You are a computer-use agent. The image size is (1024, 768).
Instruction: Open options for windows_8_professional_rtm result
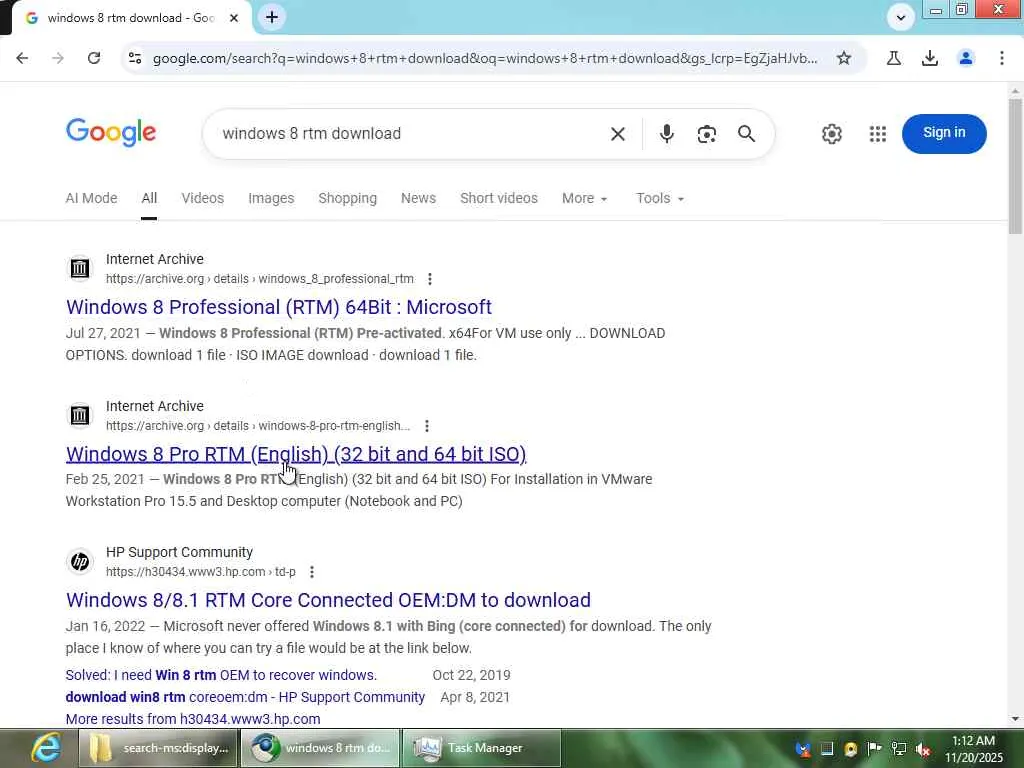(430, 279)
